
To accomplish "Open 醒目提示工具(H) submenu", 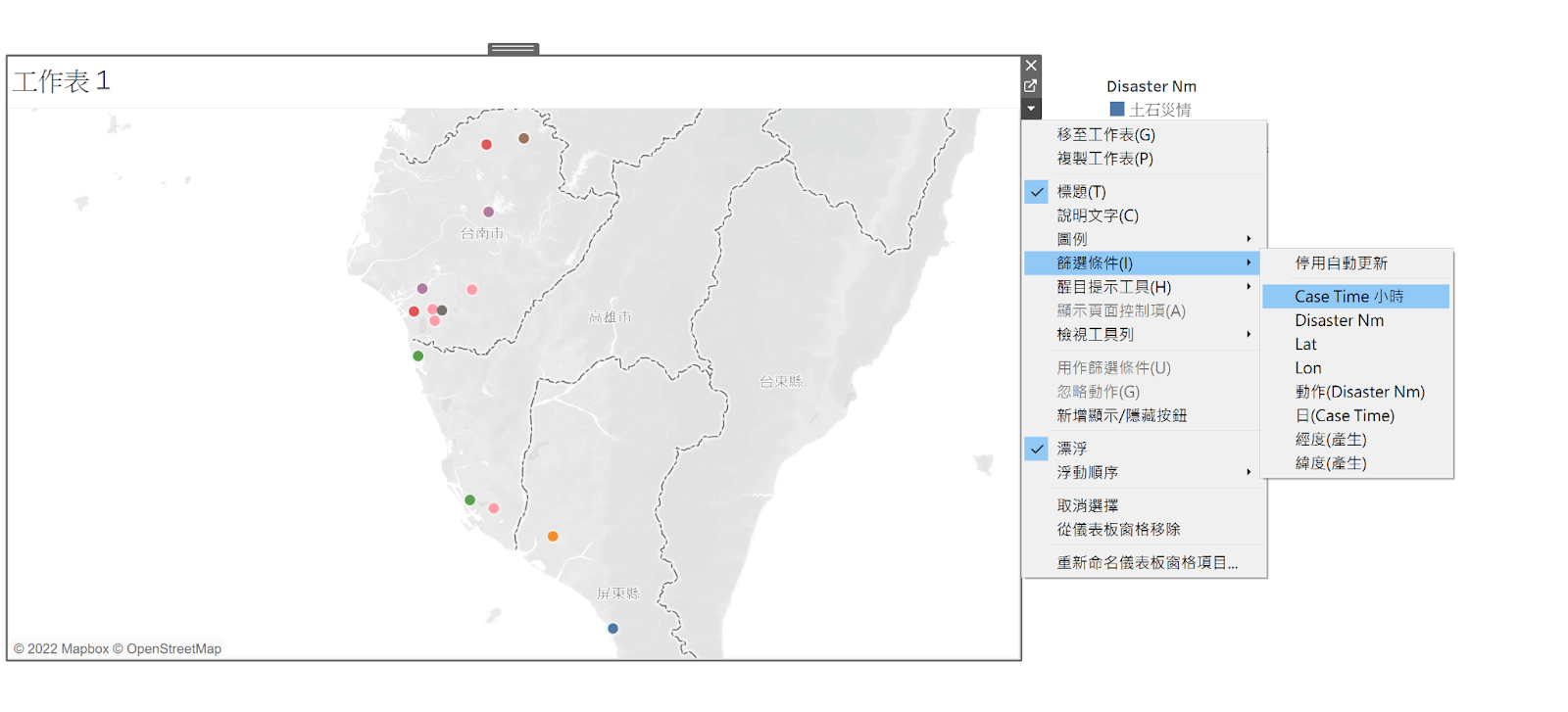I will coord(1142,287).
